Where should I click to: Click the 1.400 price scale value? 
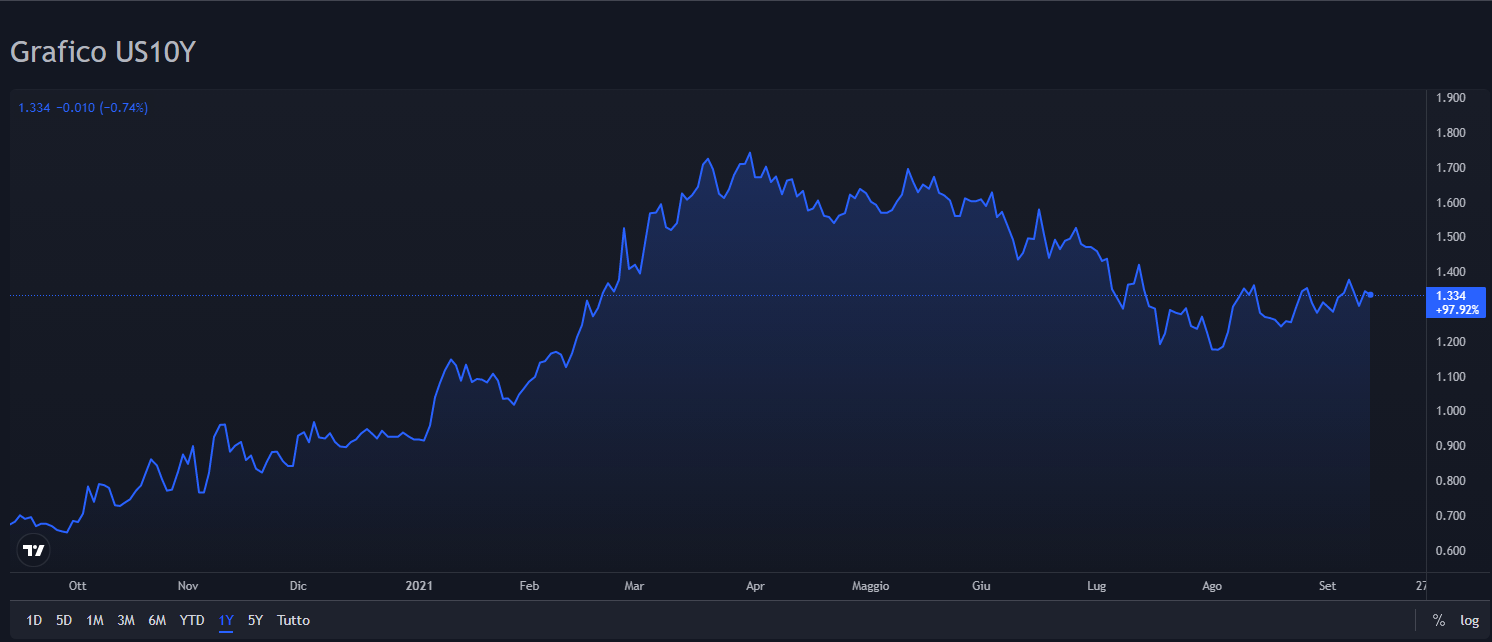(1451, 272)
